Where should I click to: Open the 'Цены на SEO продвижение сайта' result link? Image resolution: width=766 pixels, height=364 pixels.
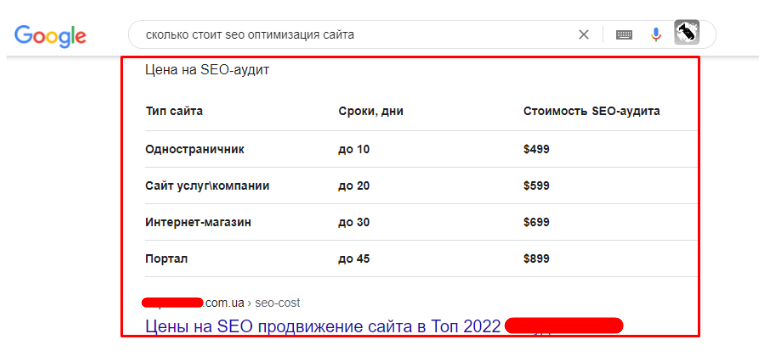click(x=323, y=326)
